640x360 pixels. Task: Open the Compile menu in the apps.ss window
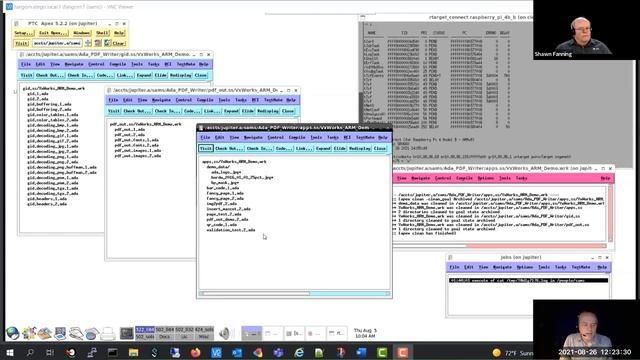[297, 138]
